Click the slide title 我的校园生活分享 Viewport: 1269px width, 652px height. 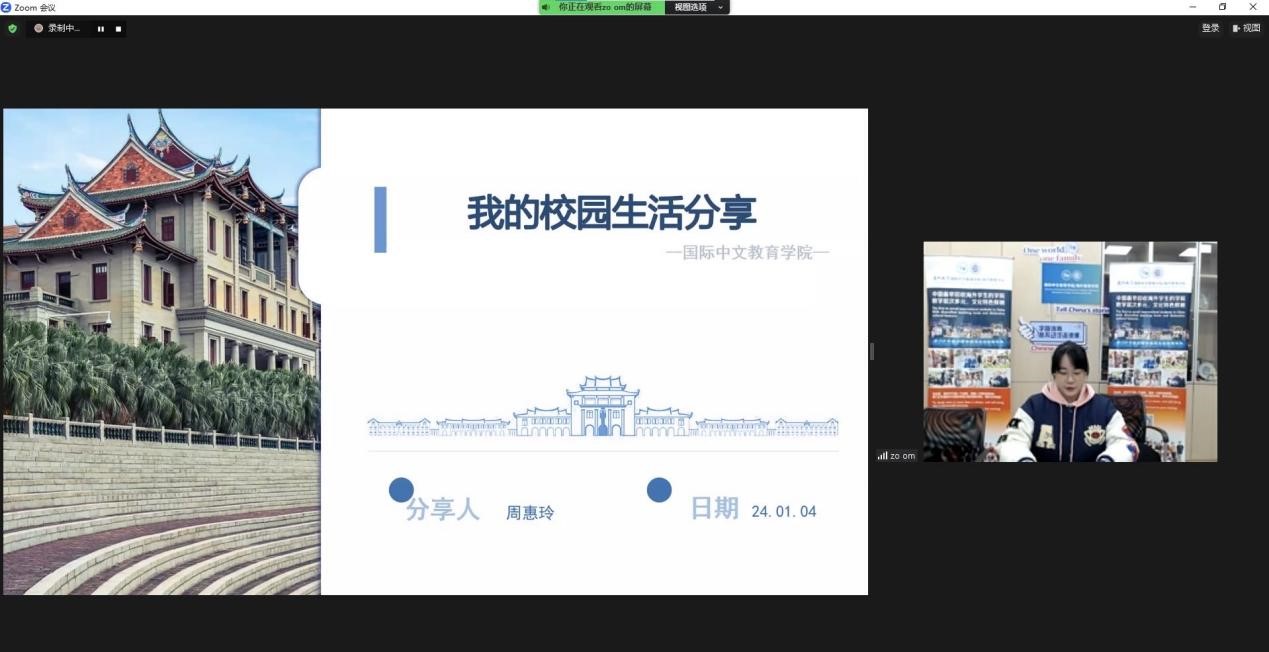pos(611,213)
